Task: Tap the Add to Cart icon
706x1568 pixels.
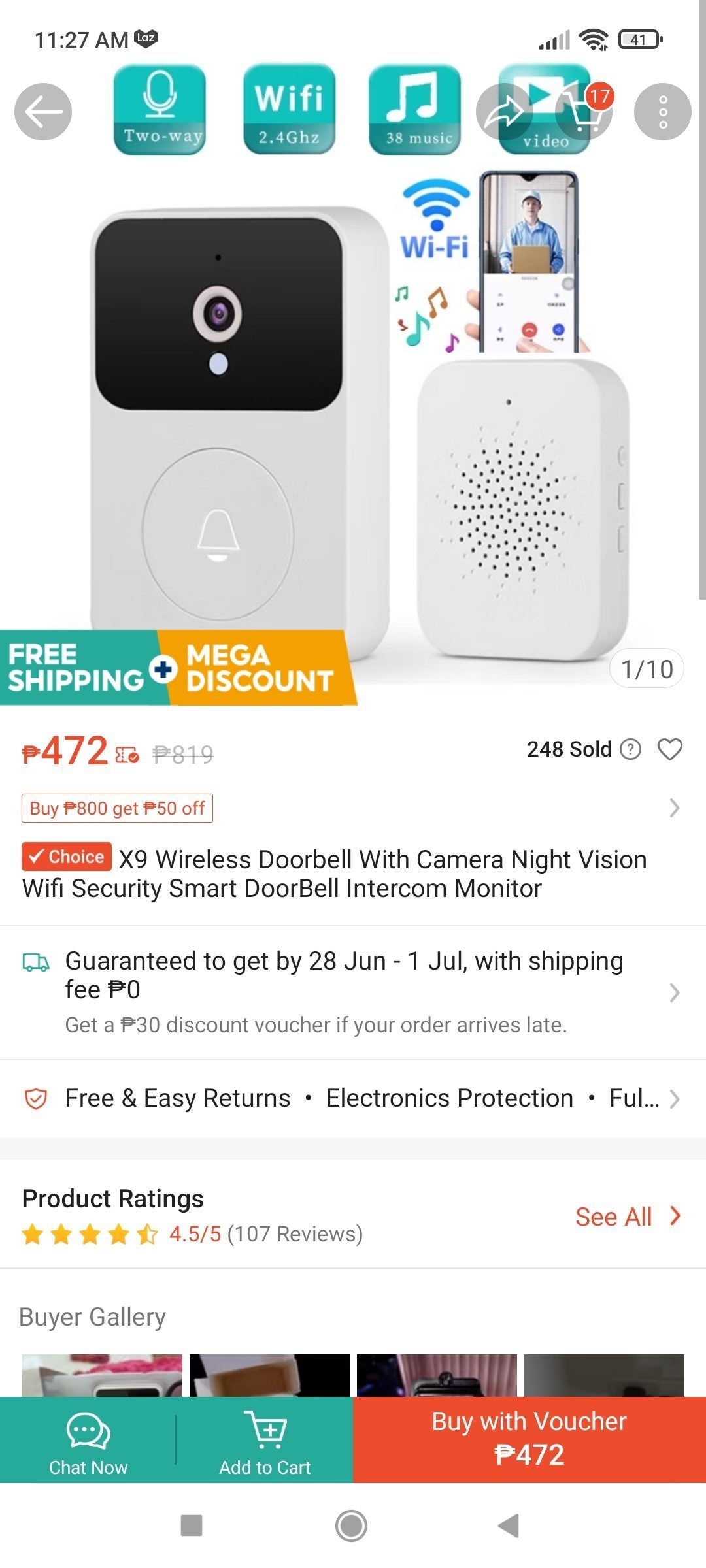Action: 265,1429
